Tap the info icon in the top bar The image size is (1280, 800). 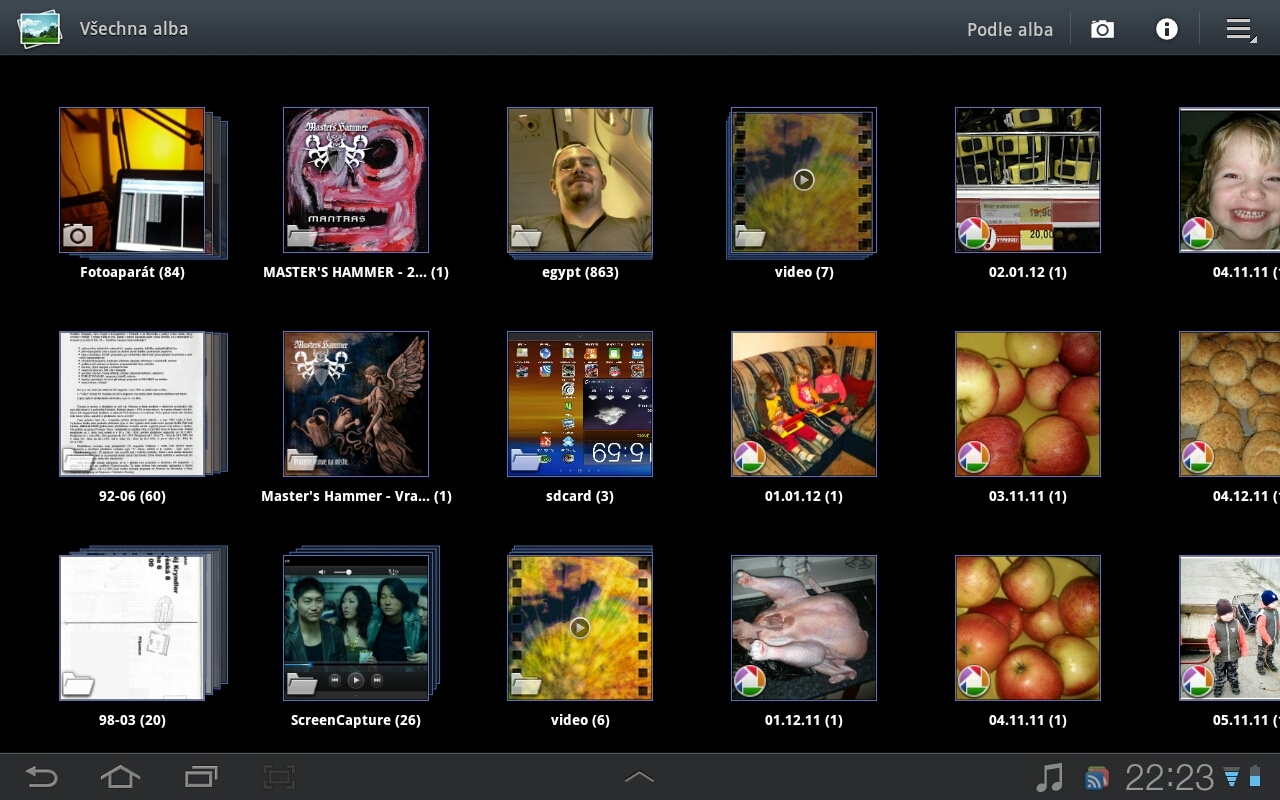1166,29
